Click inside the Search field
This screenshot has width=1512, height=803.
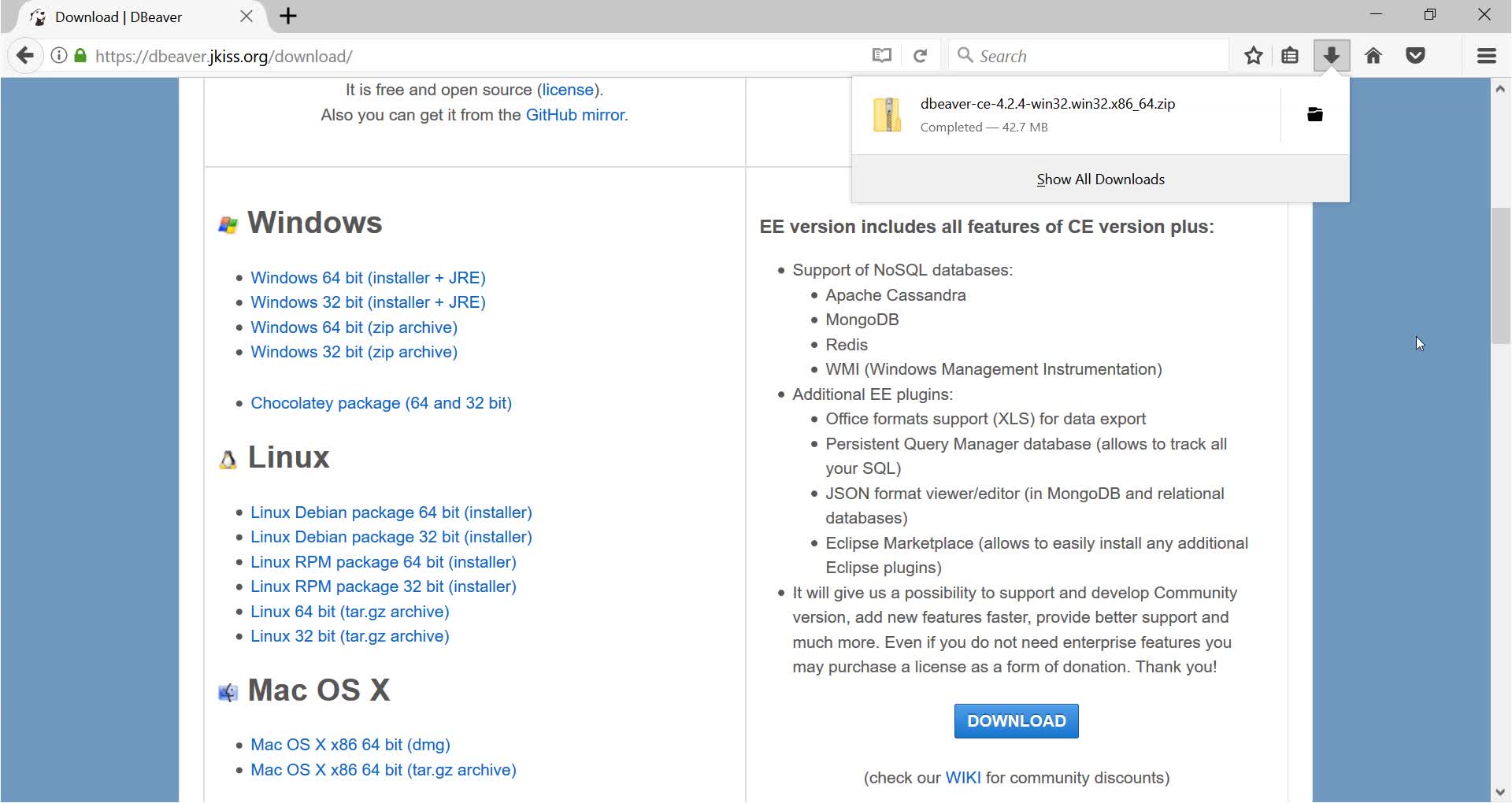click(1087, 55)
